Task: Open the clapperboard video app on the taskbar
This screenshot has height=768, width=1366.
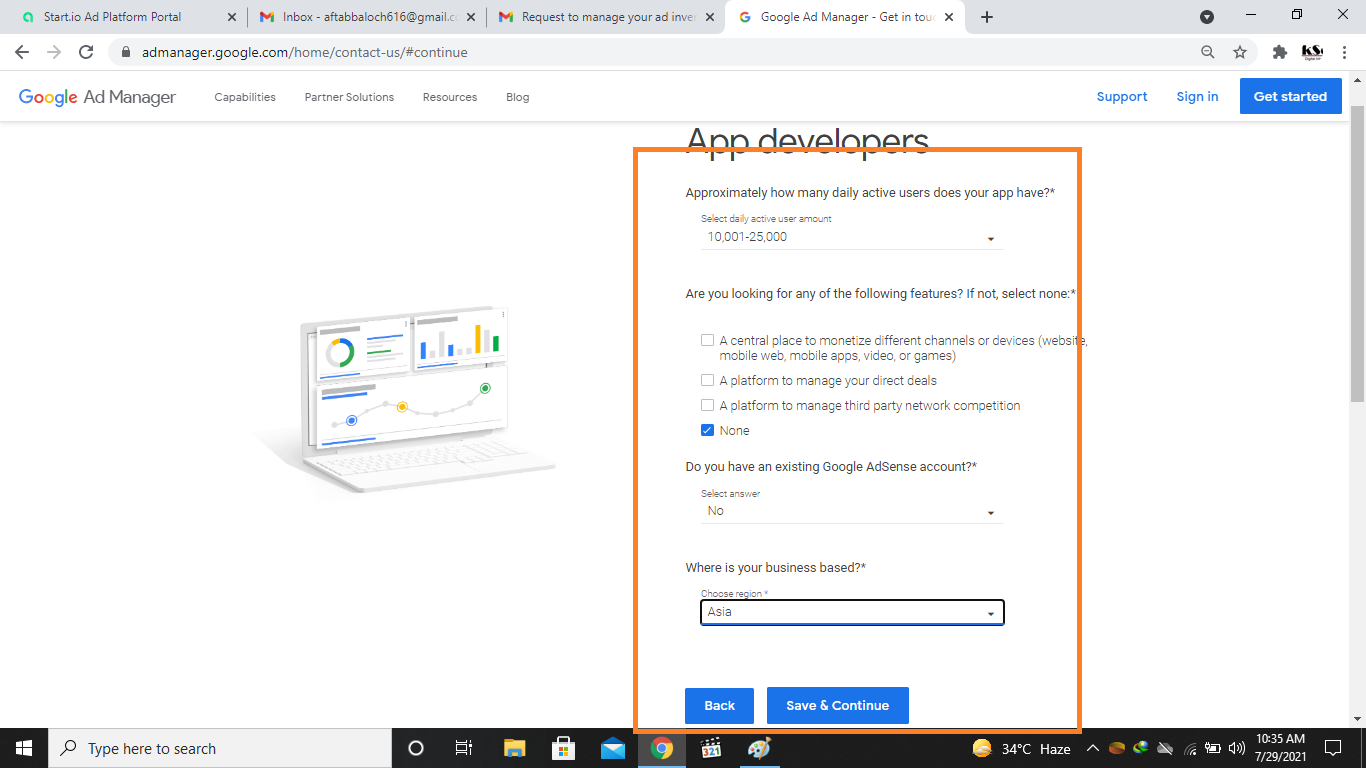Action: pos(711,748)
